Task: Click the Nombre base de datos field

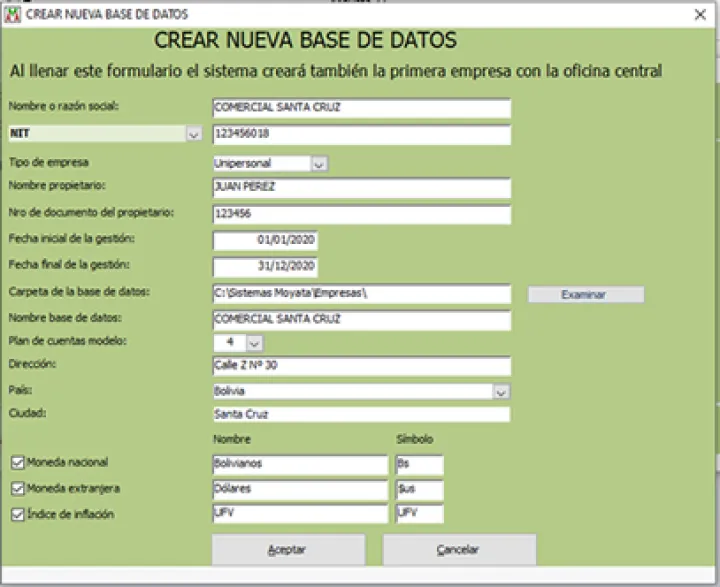Action: coord(361,320)
